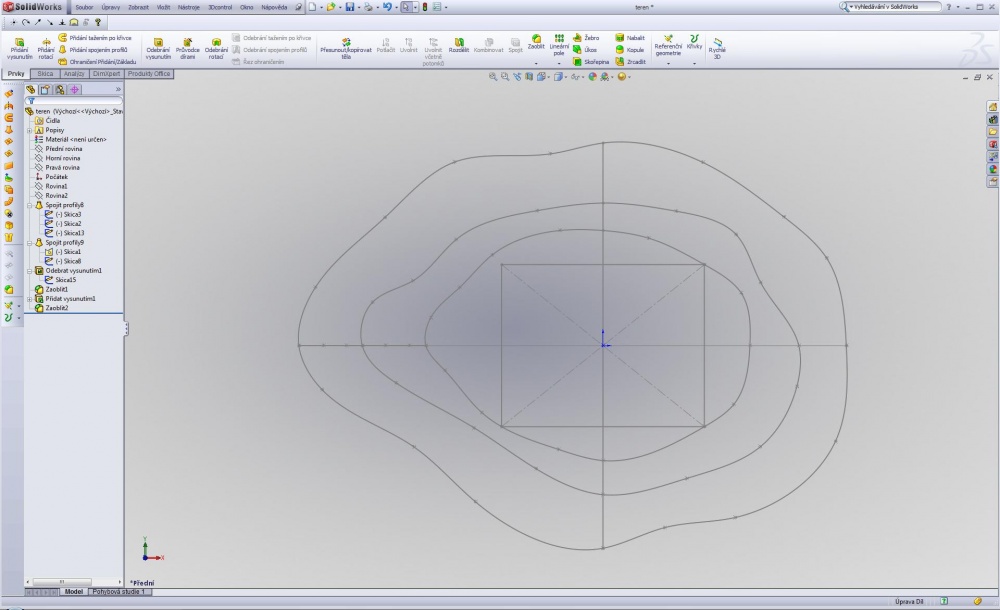Collapse the Odebrat vysunutím1 node
Screen dimensions: 1000x610
point(29,271)
